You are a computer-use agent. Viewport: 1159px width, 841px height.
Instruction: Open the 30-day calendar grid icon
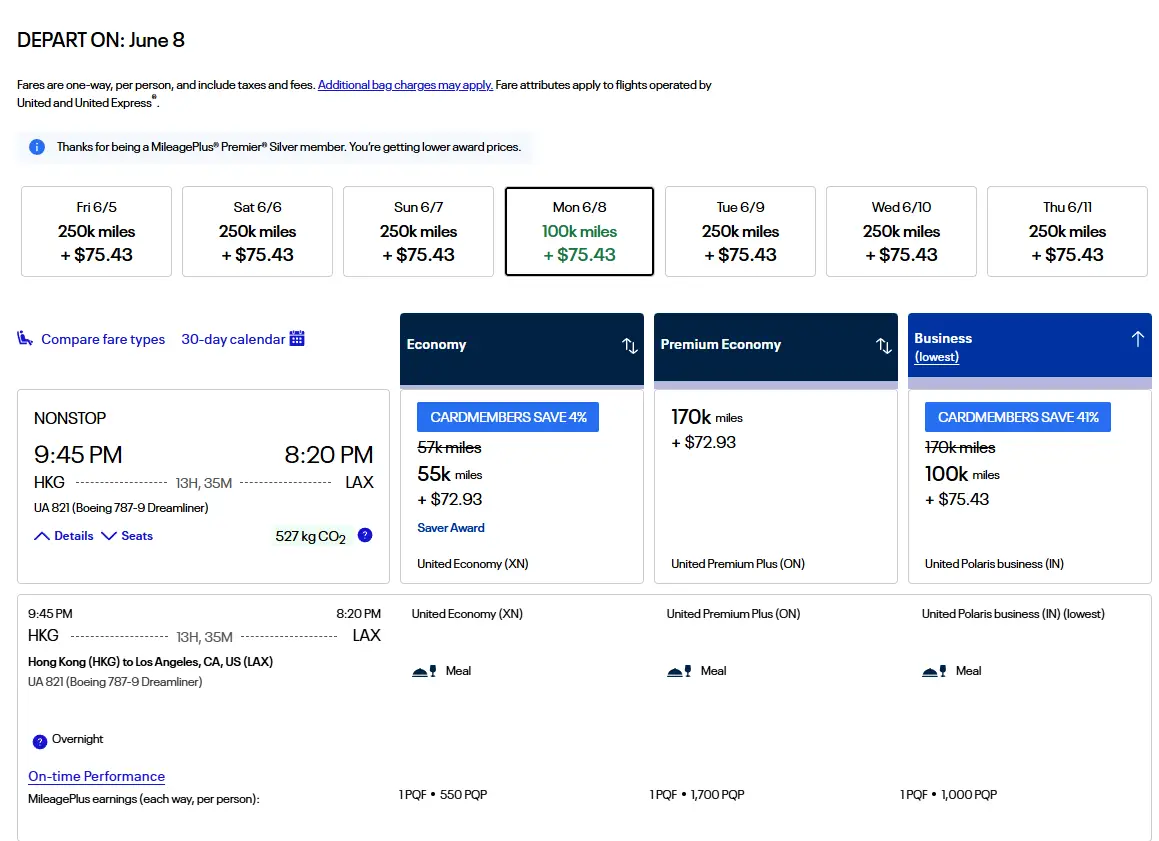coord(297,339)
